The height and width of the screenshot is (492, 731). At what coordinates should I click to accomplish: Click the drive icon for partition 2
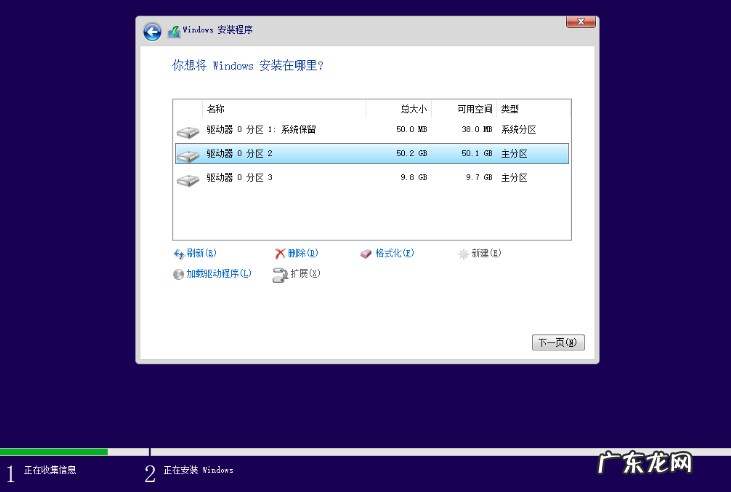[188, 156]
